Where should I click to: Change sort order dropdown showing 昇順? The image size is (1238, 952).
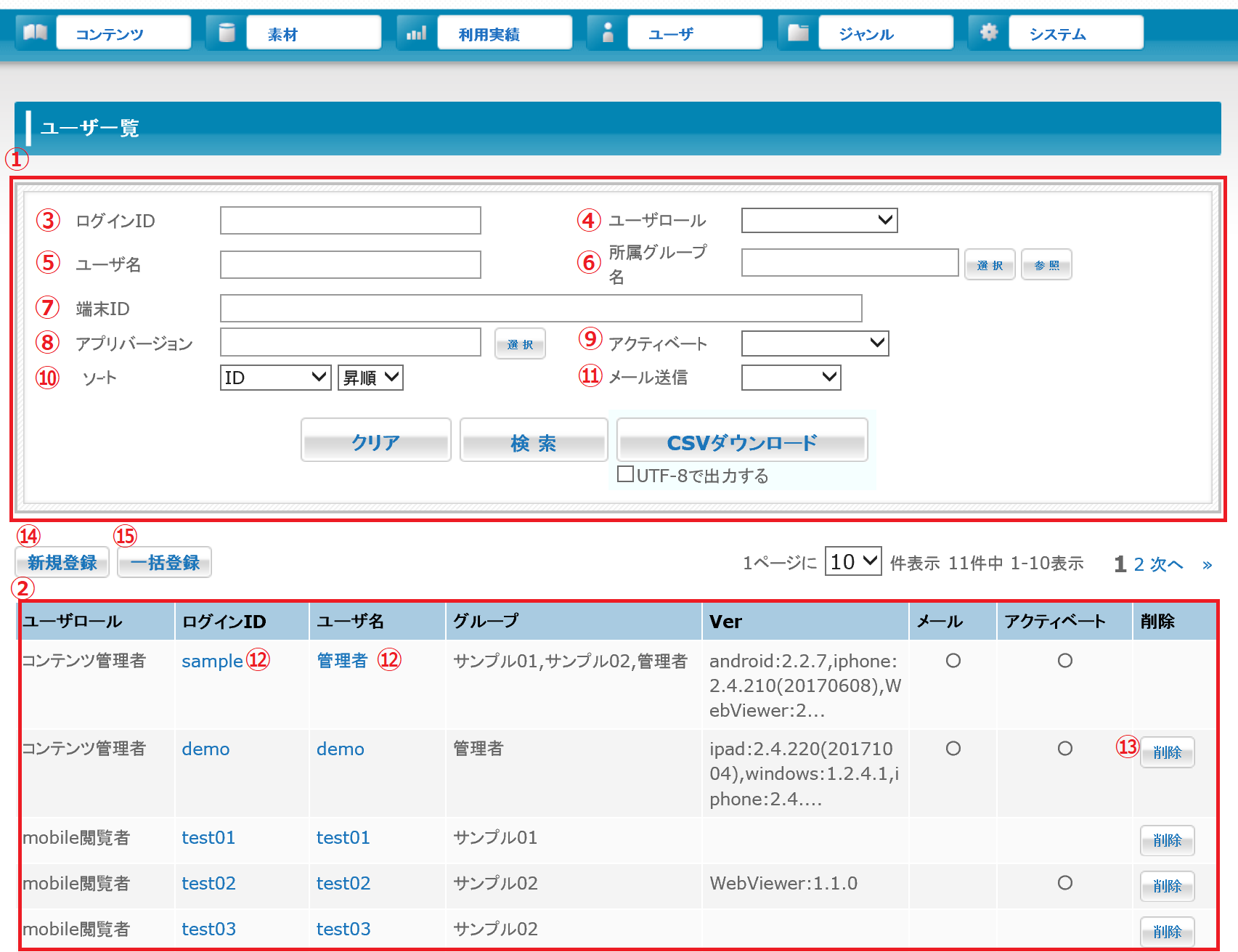tap(370, 378)
